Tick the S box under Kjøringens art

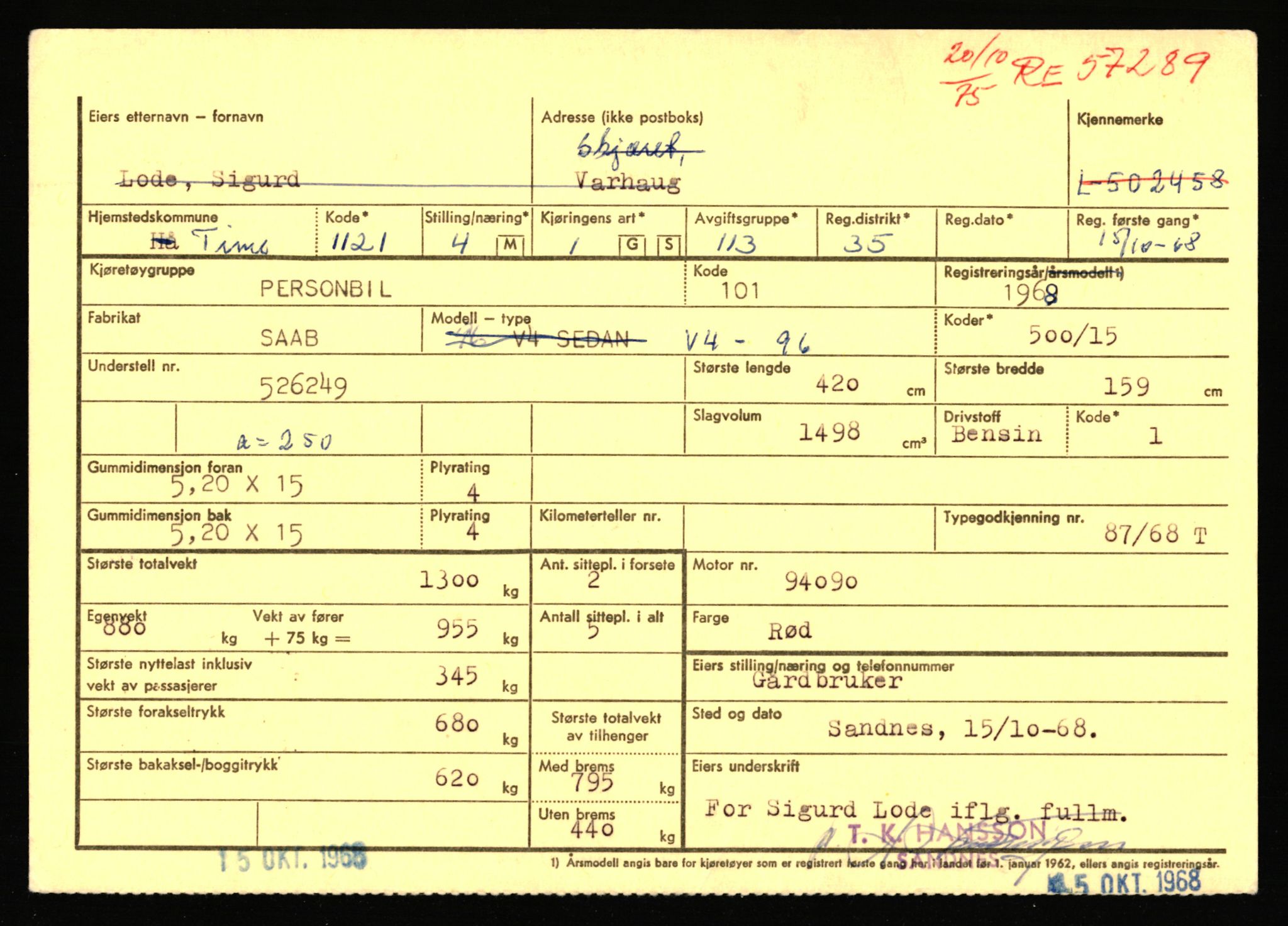click(x=669, y=245)
